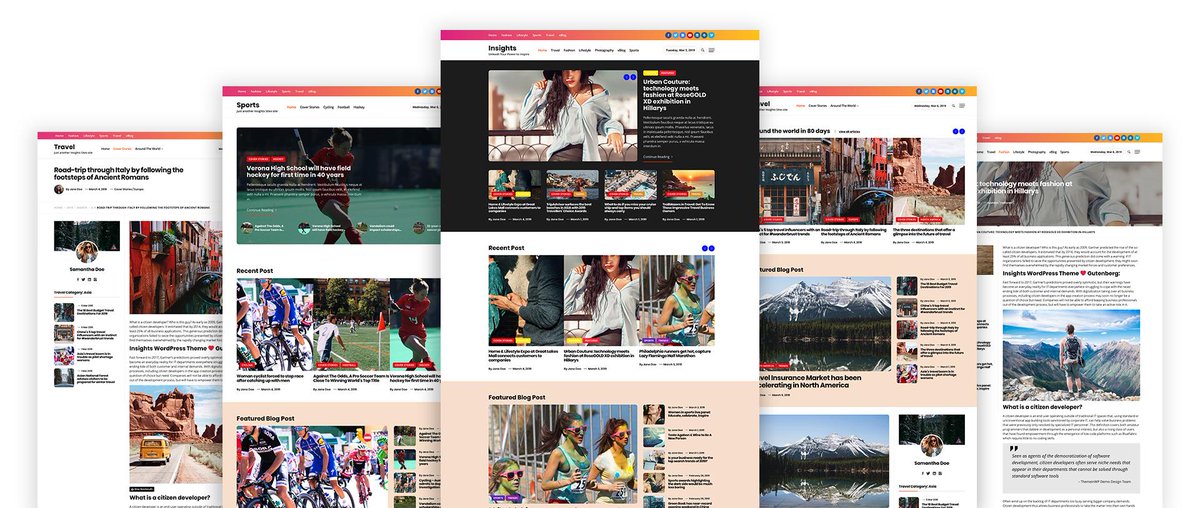Select Home in Insights main navigation

coord(542,50)
